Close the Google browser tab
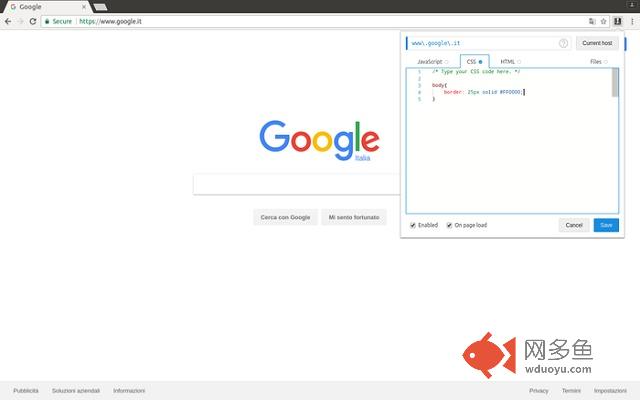The width and height of the screenshot is (640, 400). point(84,7)
